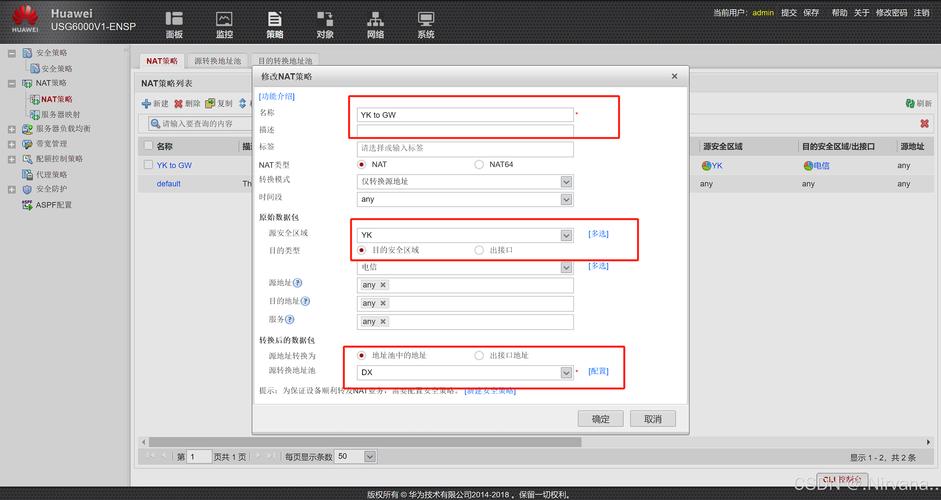Open the 功能介绍 link

coord(277,96)
